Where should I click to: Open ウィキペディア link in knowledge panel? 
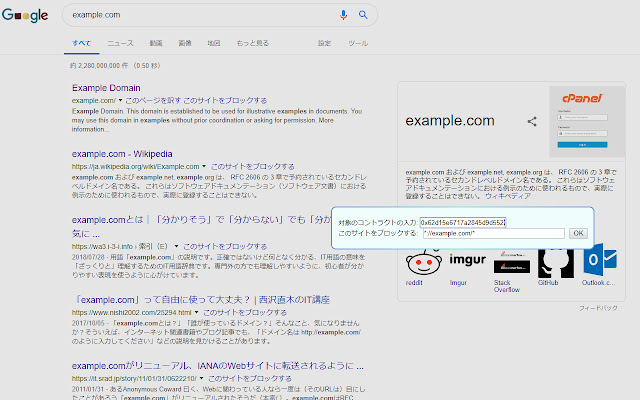coord(508,196)
